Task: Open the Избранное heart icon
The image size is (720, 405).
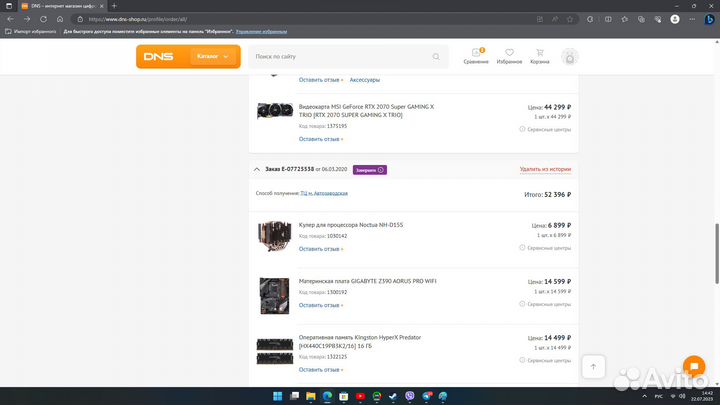Action: 509,56
